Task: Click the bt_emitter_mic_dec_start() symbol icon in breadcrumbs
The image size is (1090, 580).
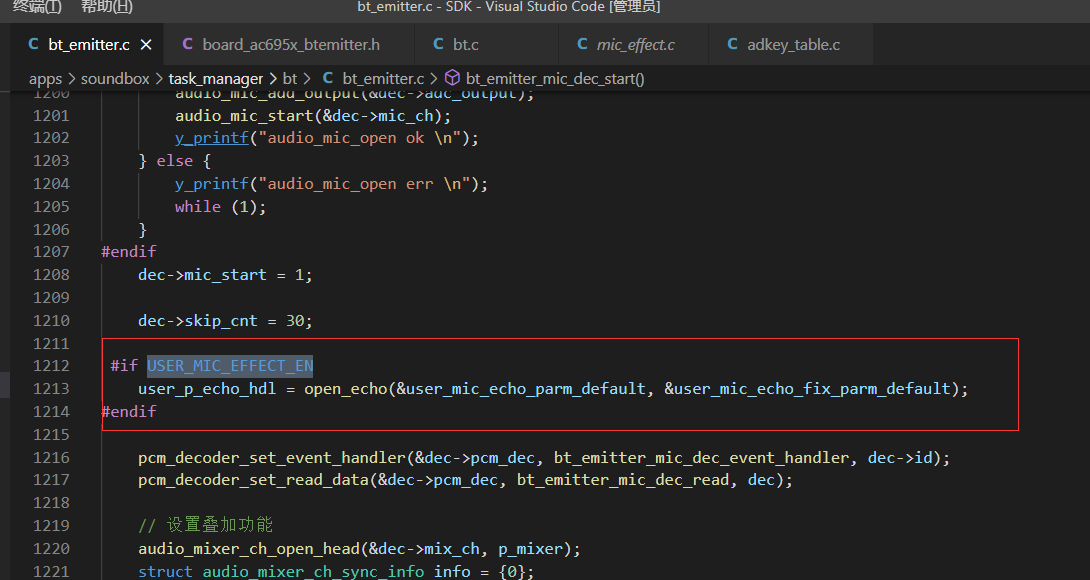Action: coord(453,78)
